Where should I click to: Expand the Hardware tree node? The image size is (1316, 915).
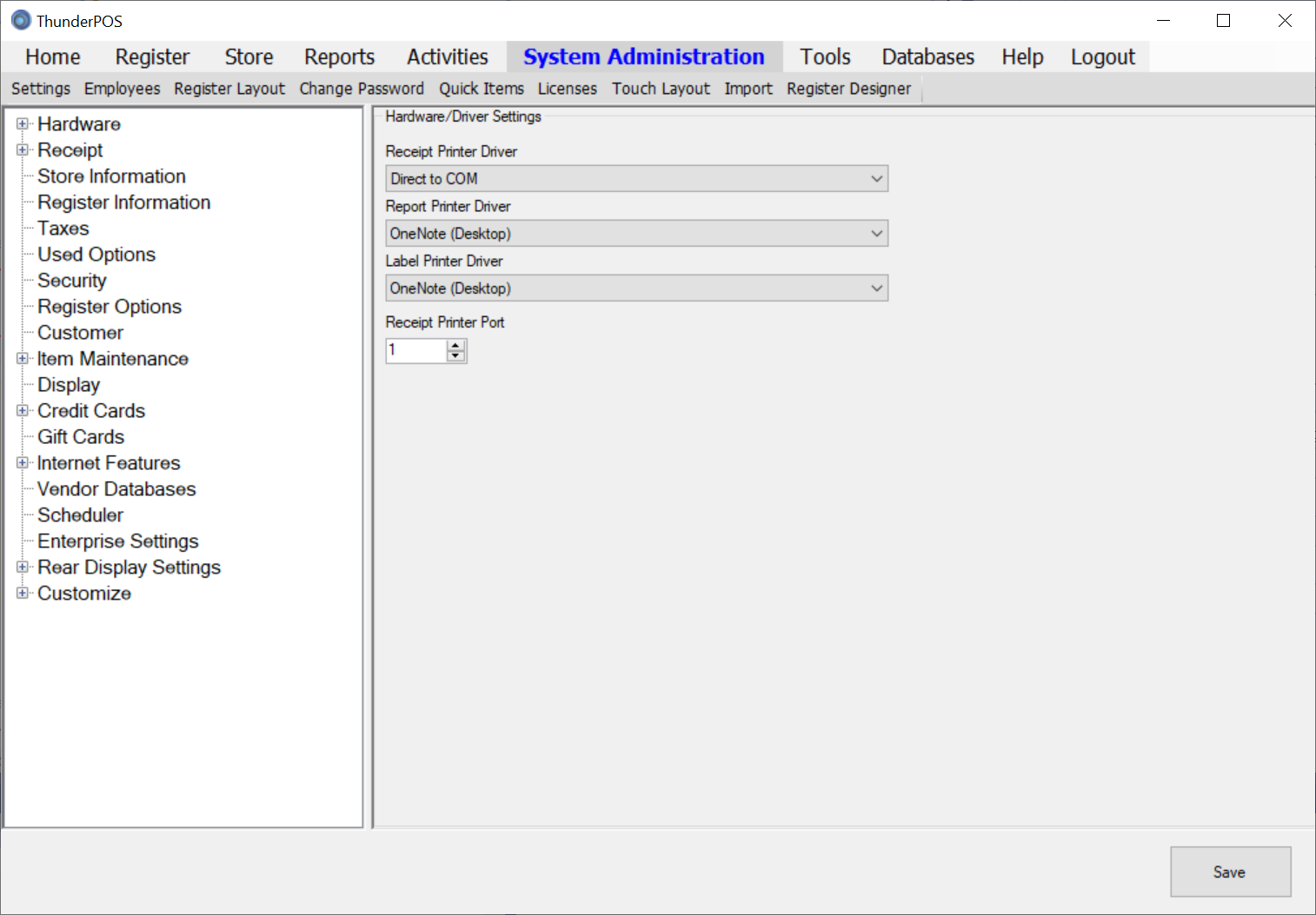[23, 124]
